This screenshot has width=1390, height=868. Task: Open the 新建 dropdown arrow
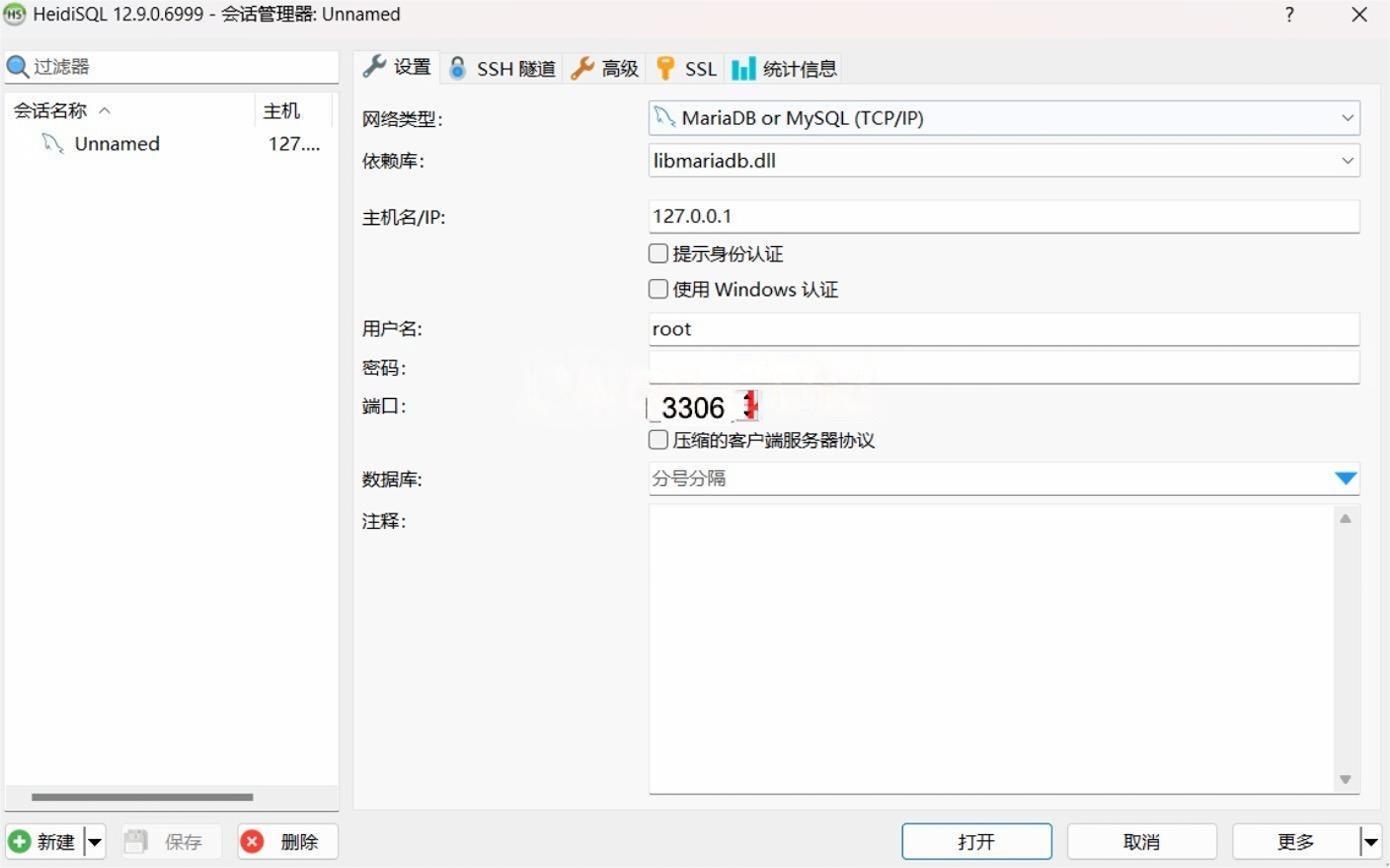point(94,842)
